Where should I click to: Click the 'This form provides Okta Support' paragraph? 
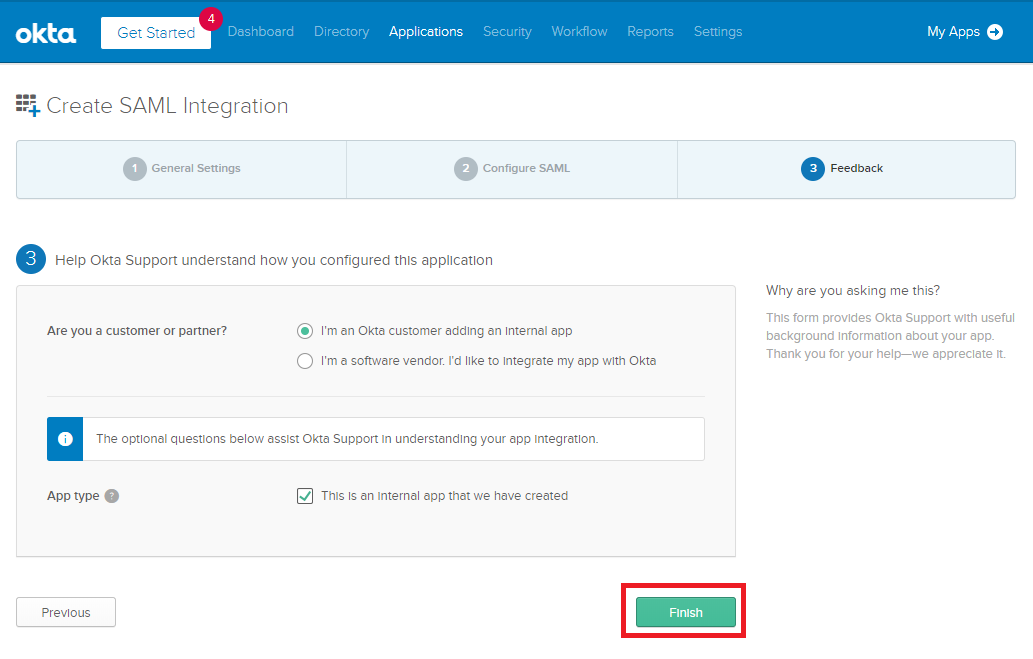890,336
